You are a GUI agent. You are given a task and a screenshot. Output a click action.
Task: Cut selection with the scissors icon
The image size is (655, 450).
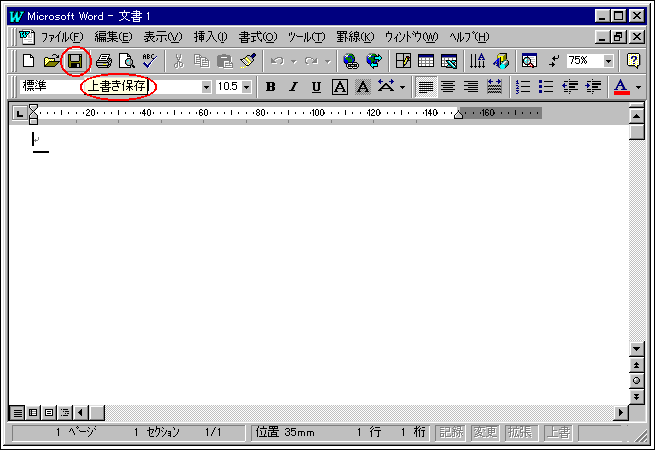[x=178, y=61]
